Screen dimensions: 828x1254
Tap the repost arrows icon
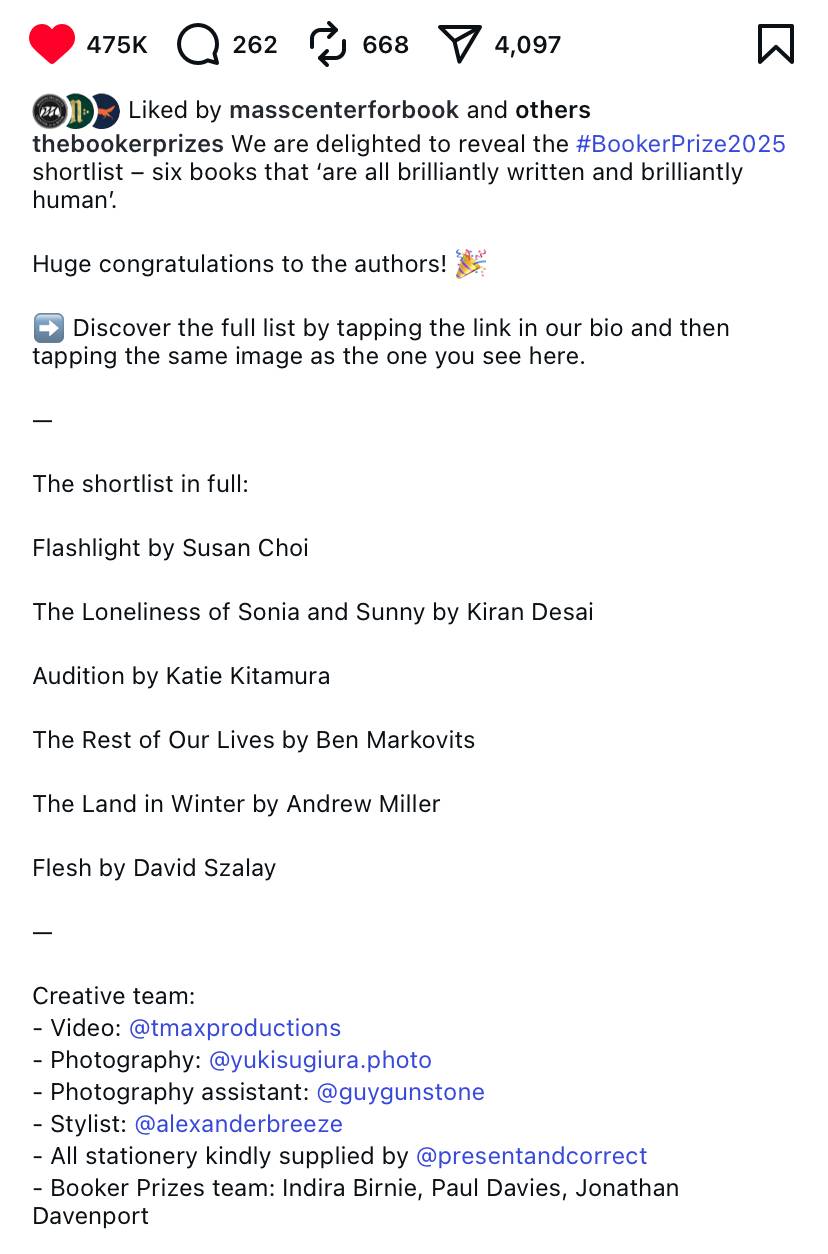click(328, 44)
